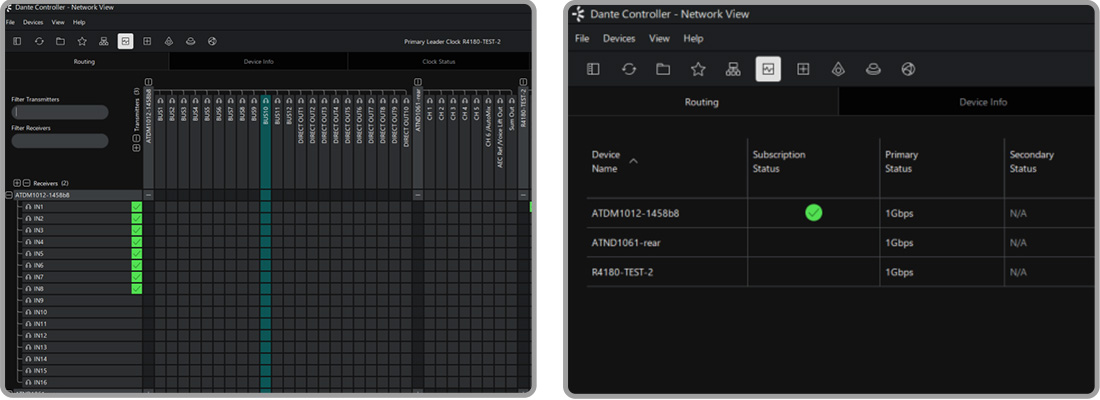Switch to Device Info tab in the routing grid window
Viewport: 1100px width, 400px height.
coord(258,62)
